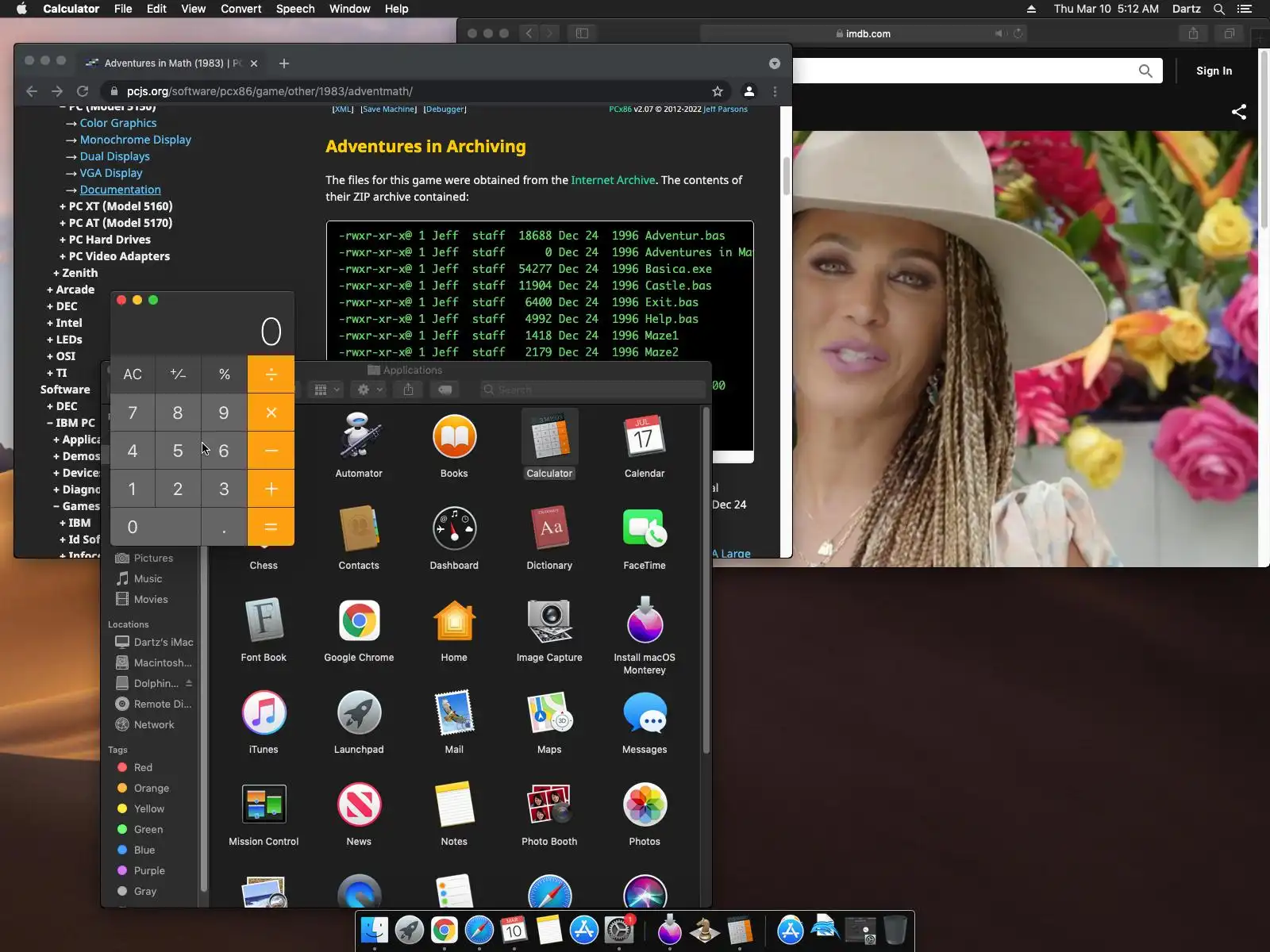Select the Home app icon

(454, 620)
